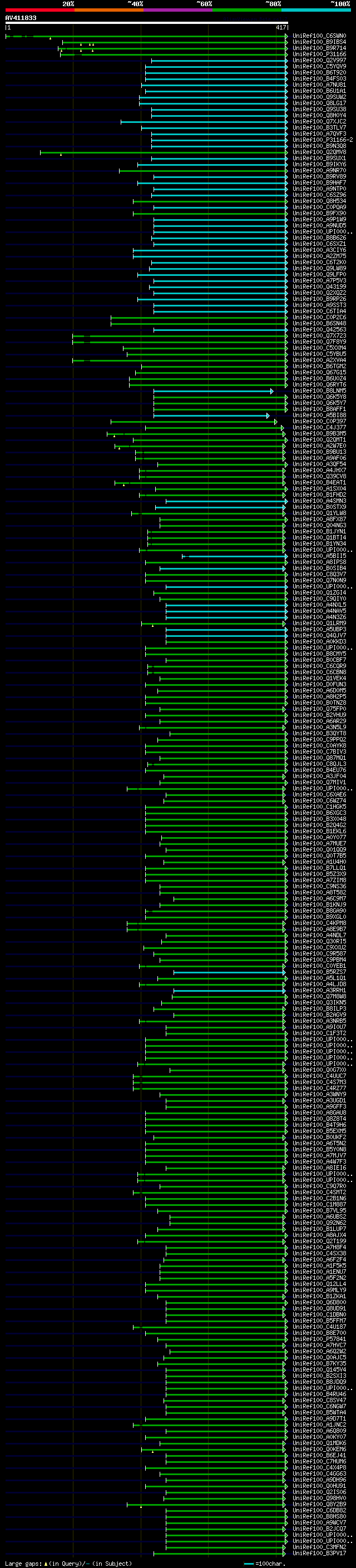
Task: Click the query end position 417
Action: (x=280, y=27)
